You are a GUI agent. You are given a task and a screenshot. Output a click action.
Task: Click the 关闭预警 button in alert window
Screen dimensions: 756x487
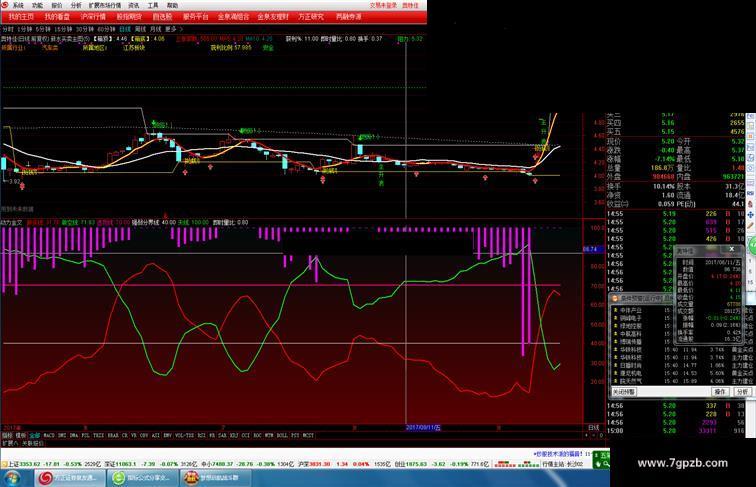[625, 392]
